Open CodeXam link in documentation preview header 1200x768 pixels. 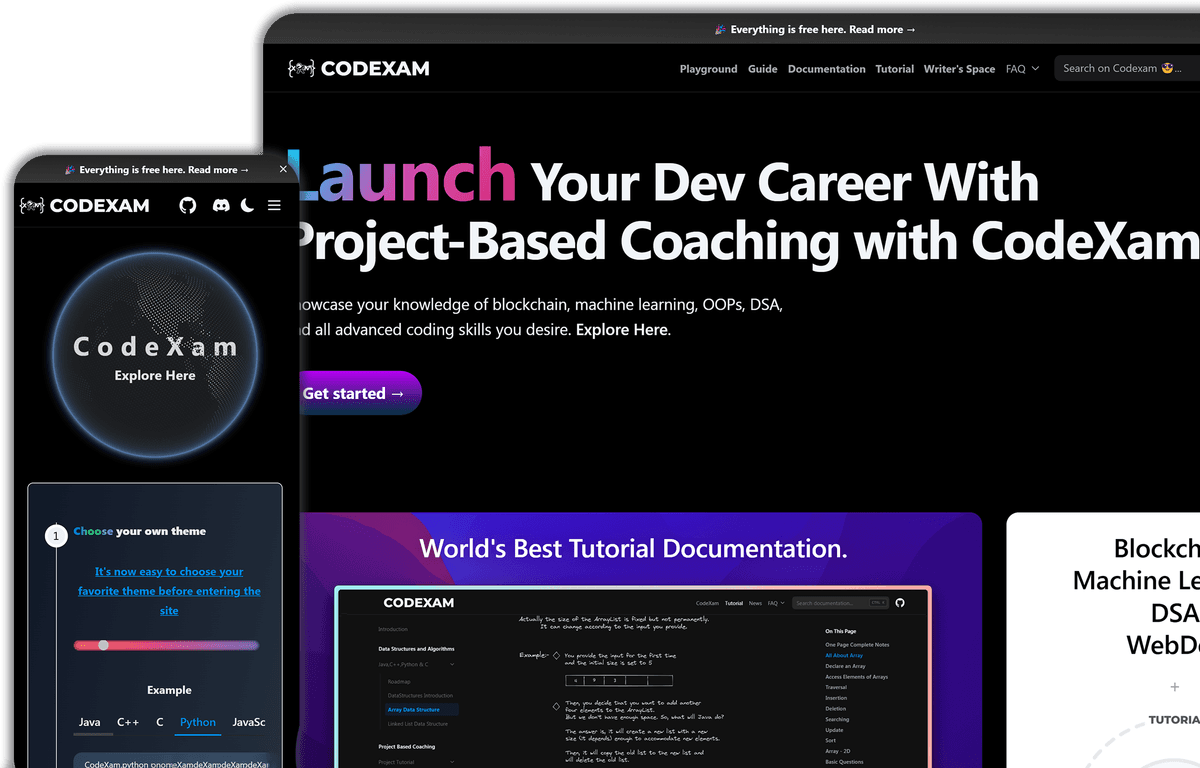(707, 603)
